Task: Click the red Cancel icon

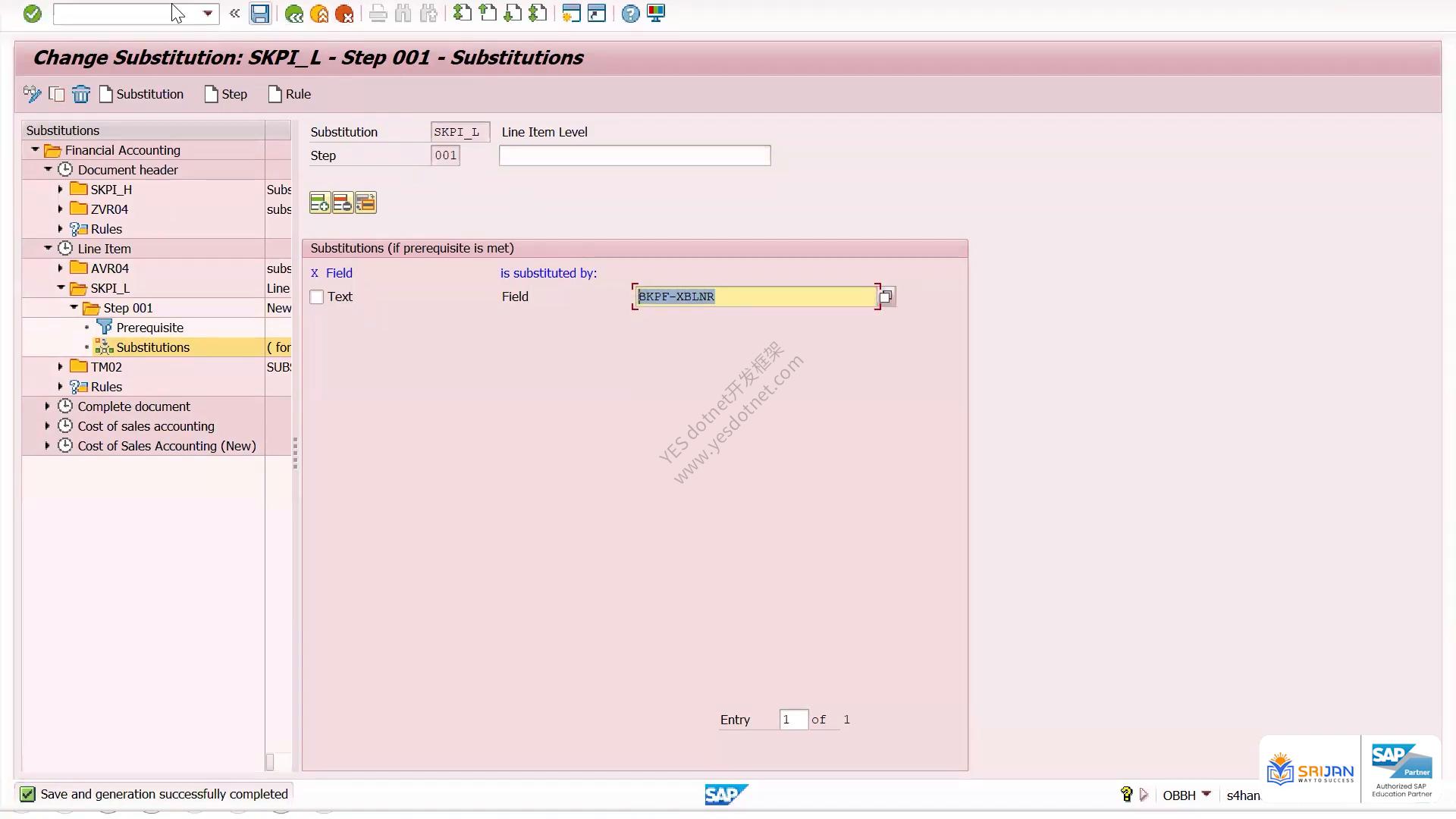Action: (x=344, y=14)
